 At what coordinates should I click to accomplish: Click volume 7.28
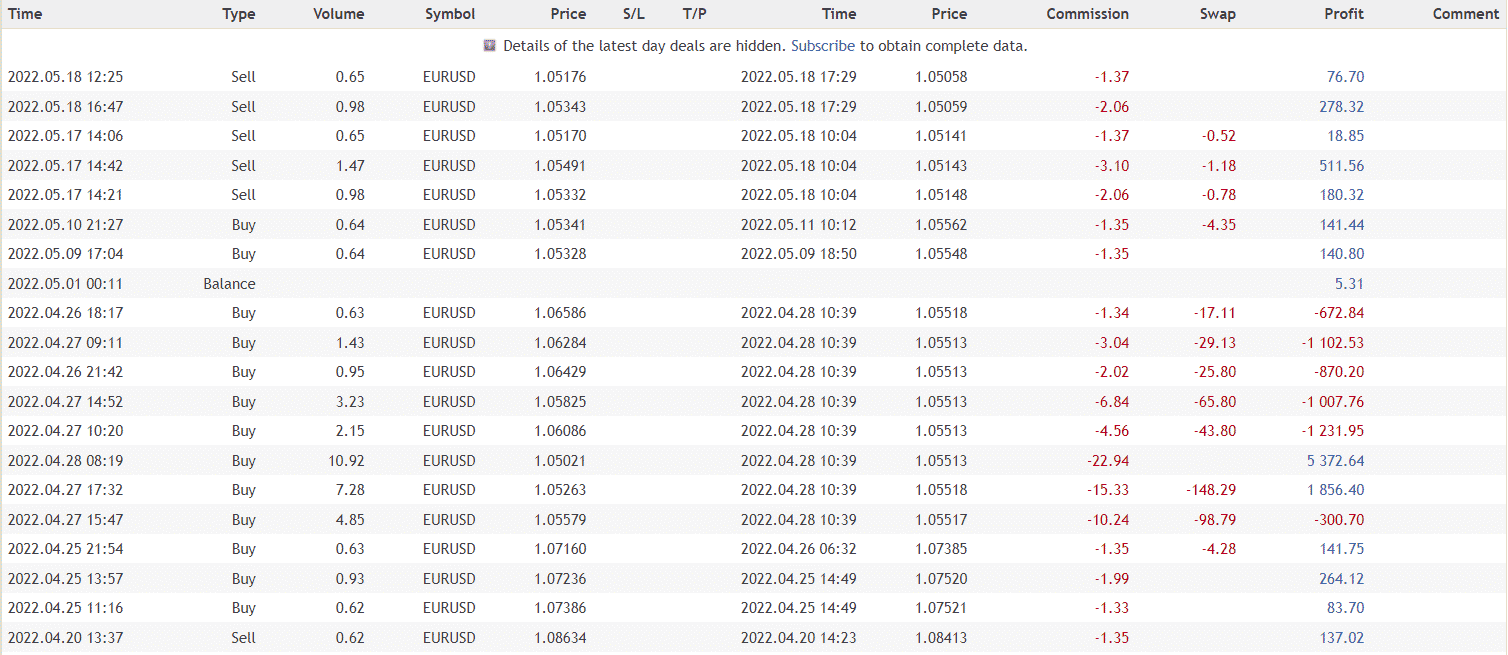[x=349, y=490]
